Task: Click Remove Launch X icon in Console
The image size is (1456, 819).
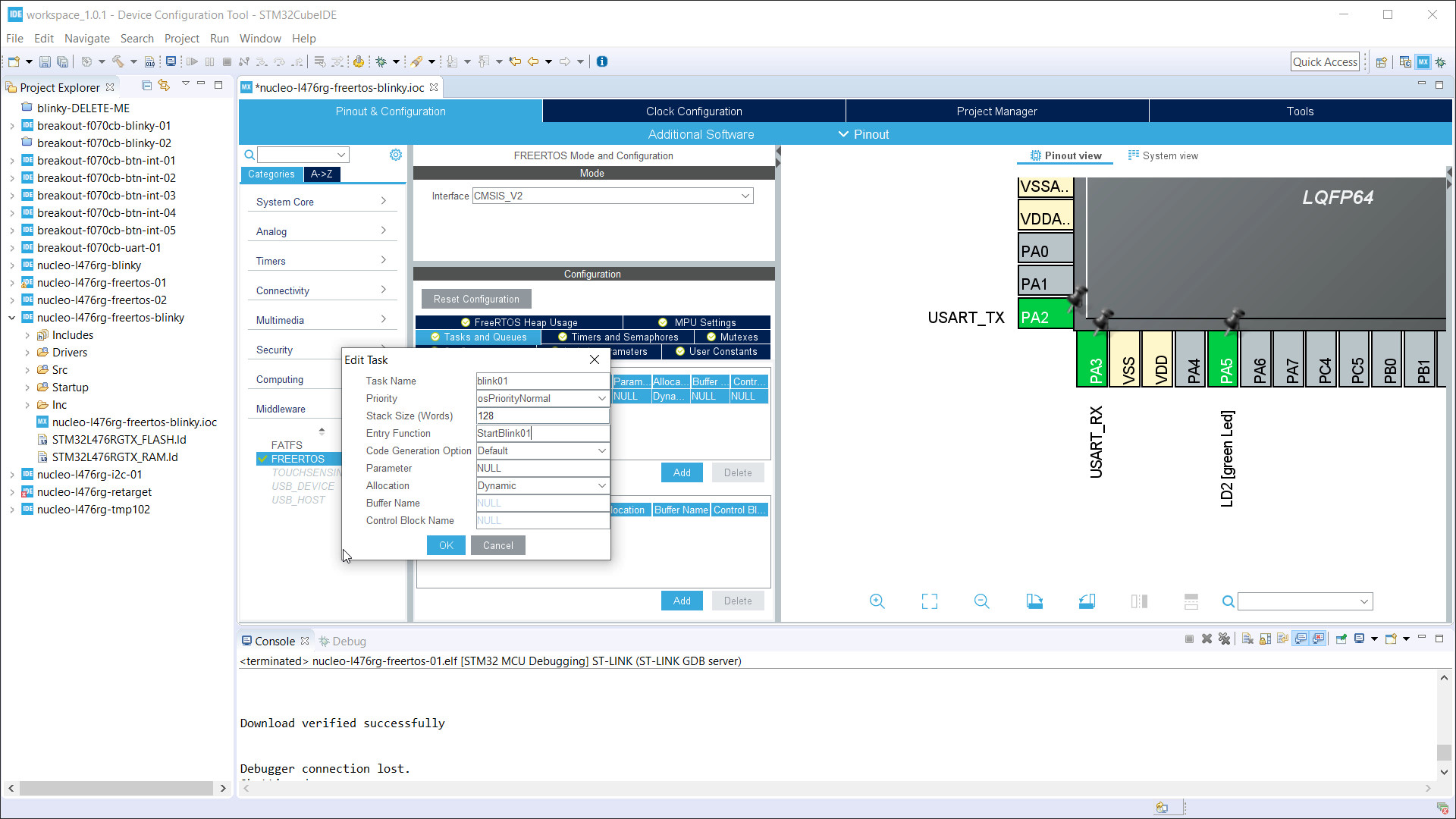Action: pyautogui.click(x=1207, y=639)
